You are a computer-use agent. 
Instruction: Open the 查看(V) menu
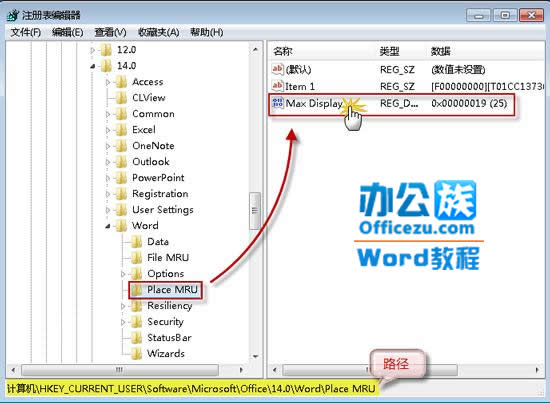coord(110,32)
